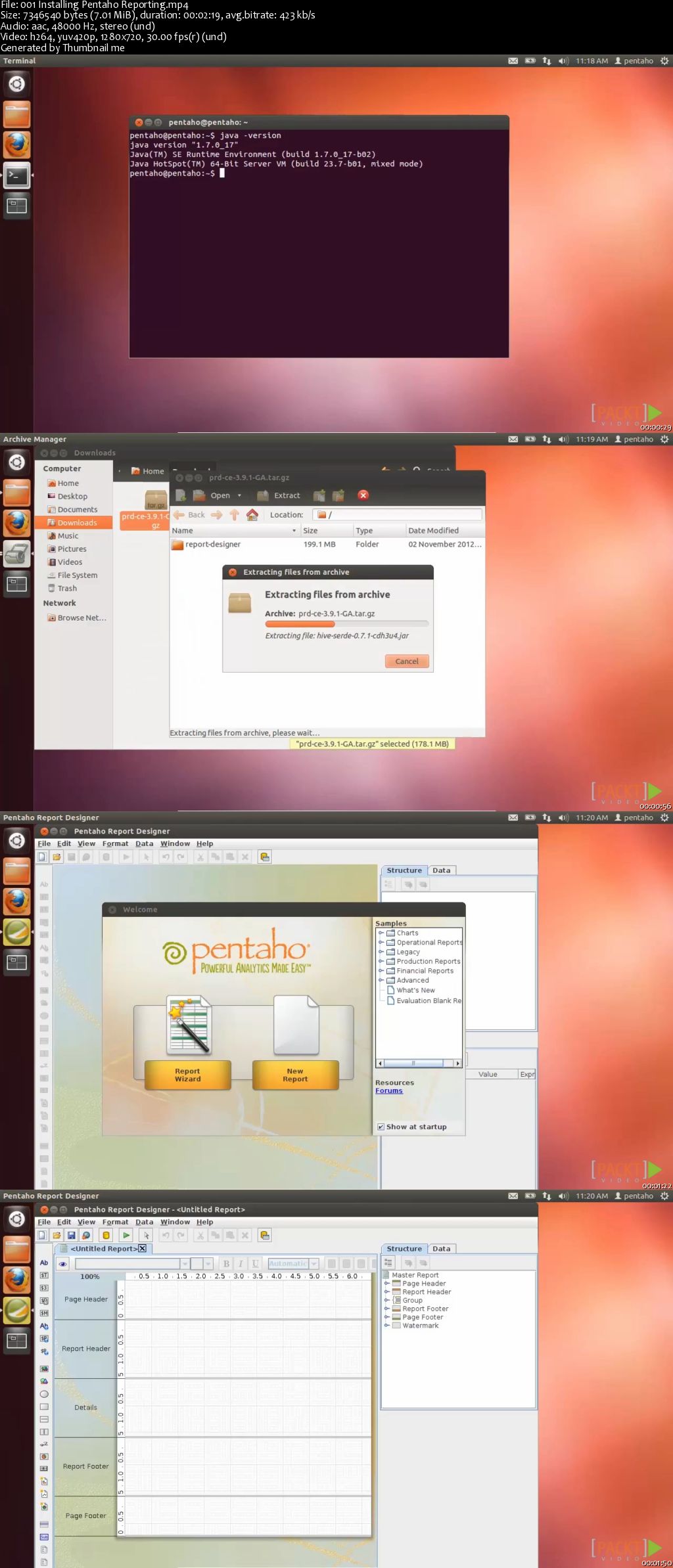Click the home icon beside Location in Archive Manager
The image size is (673, 1568).
(252, 515)
